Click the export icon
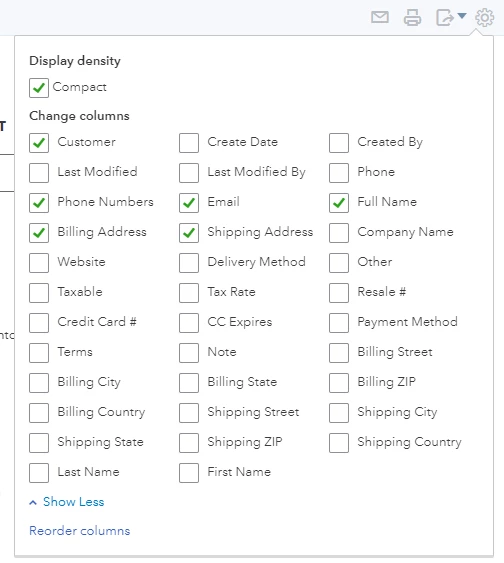 [444, 17]
